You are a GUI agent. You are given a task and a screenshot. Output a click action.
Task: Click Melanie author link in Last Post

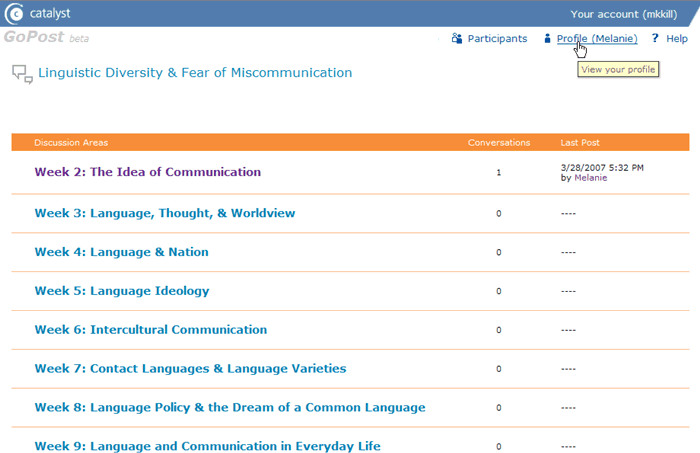pyautogui.click(x=590, y=178)
